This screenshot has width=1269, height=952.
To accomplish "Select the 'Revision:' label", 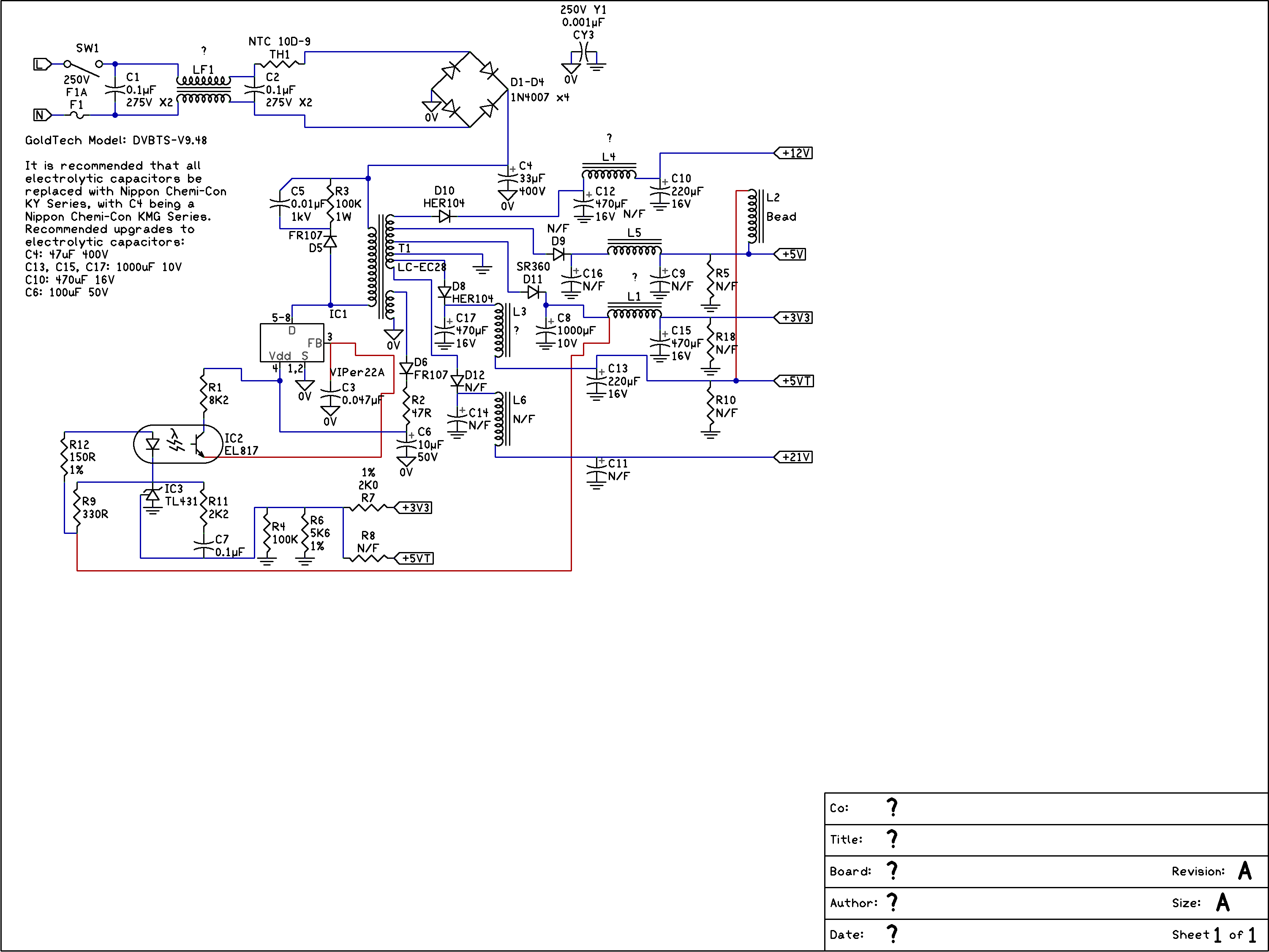I will (x=1198, y=872).
